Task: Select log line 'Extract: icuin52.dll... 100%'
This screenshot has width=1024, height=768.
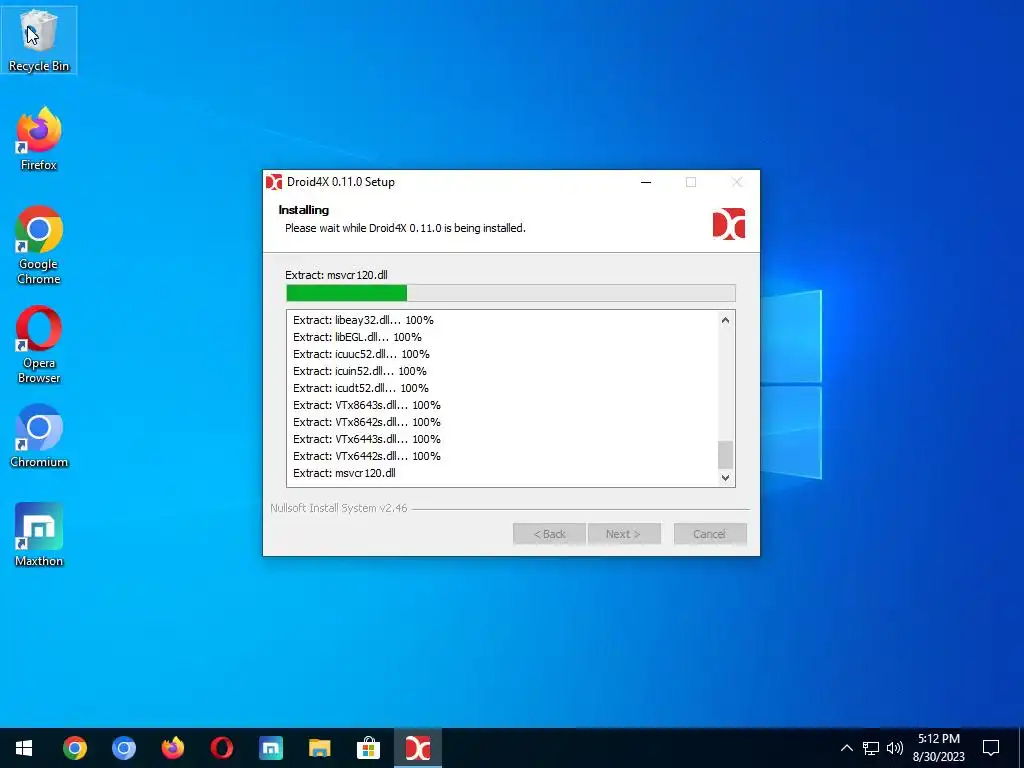Action: pos(360,371)
